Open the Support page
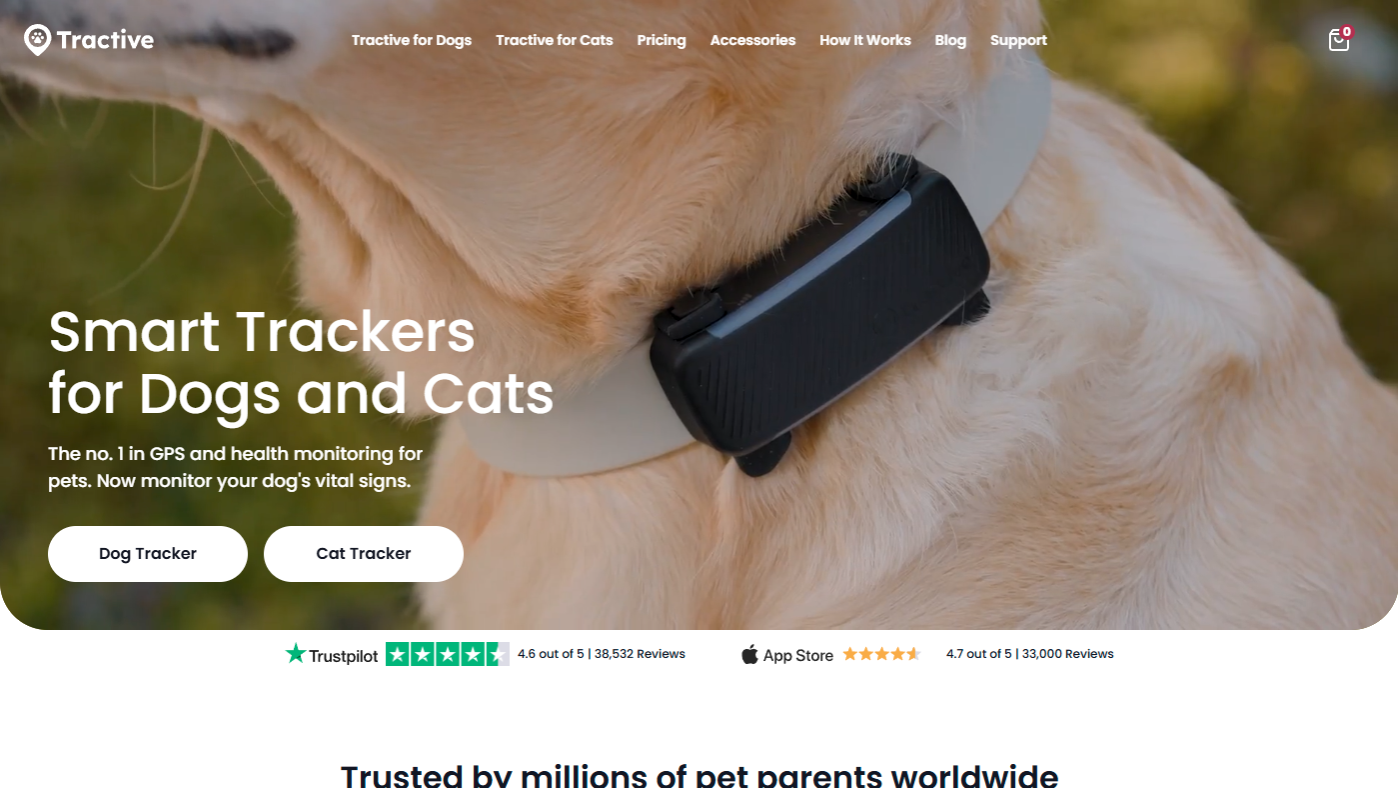Image resolution: width=1399 pixels, height=788 pixels. (1018, 40)
